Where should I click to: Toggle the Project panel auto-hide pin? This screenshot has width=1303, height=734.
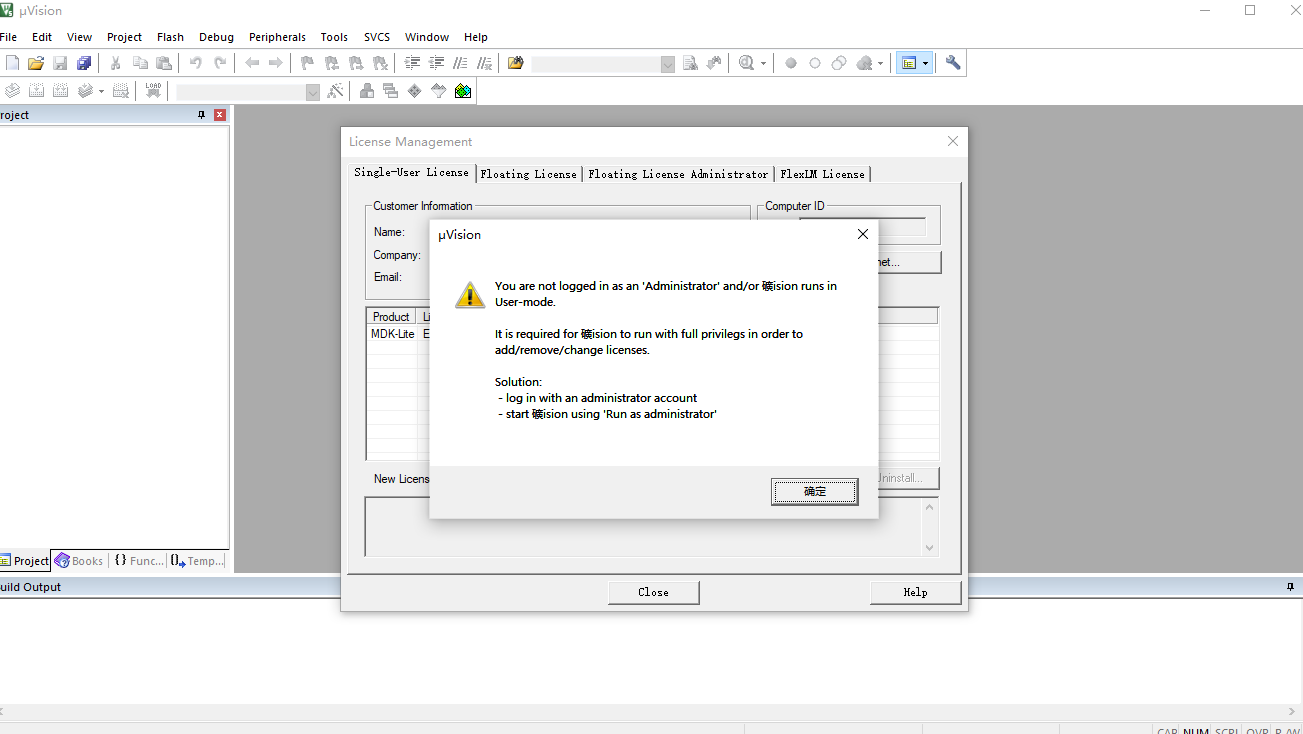click(x=201, y=115)
